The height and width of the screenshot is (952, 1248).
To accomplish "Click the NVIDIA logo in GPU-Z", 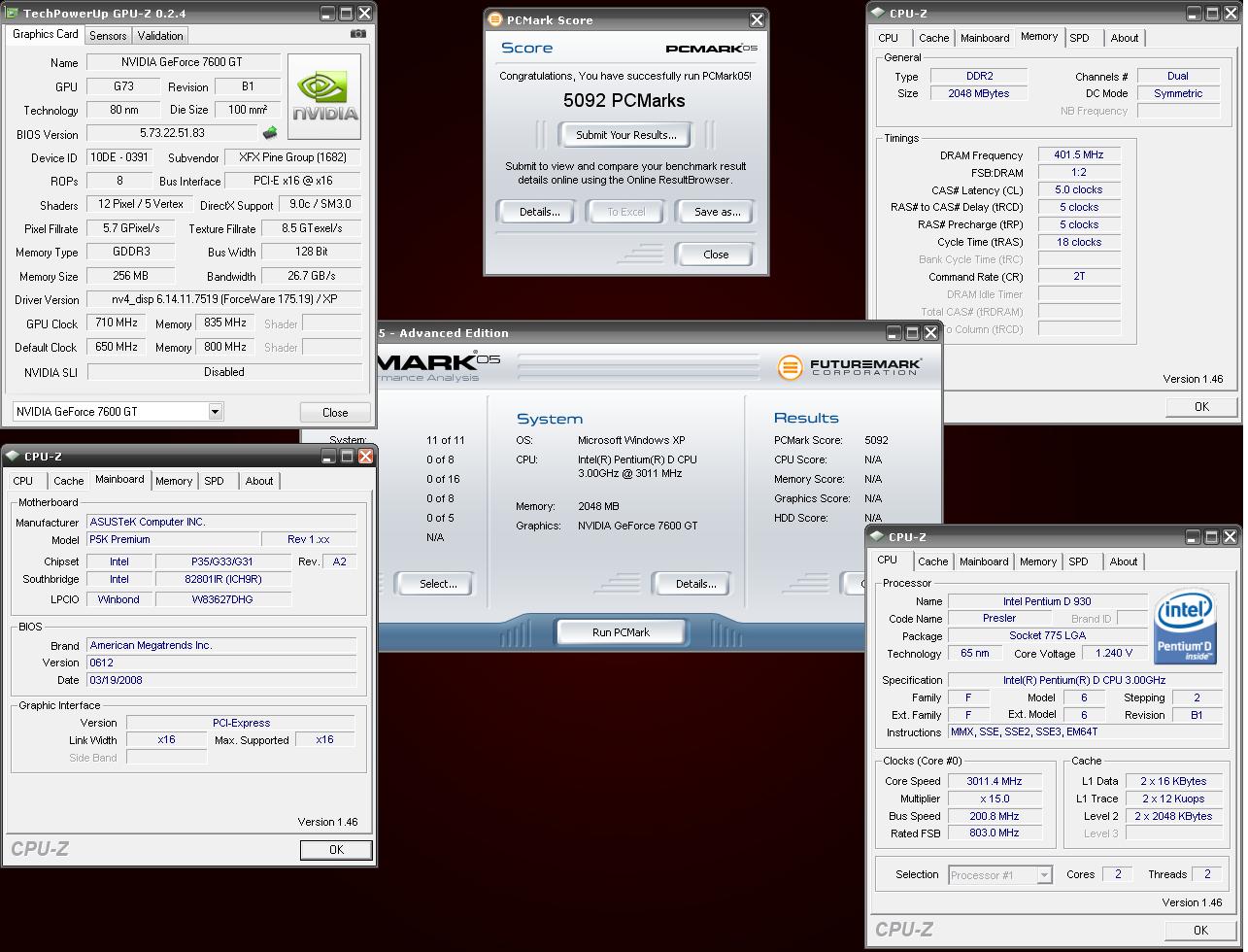I will click(x=324, y=96).
